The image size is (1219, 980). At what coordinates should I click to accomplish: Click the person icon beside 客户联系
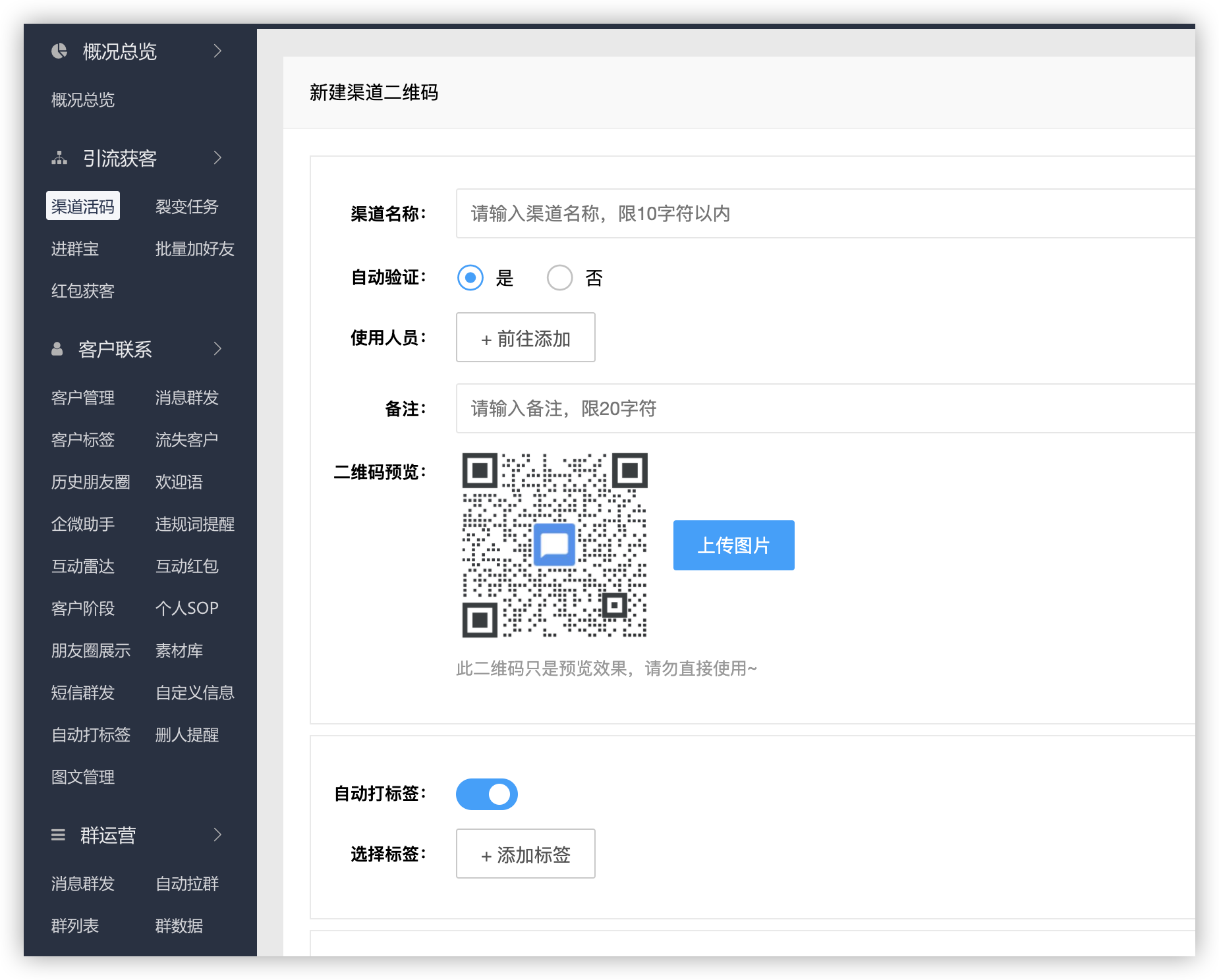(57, 349)
